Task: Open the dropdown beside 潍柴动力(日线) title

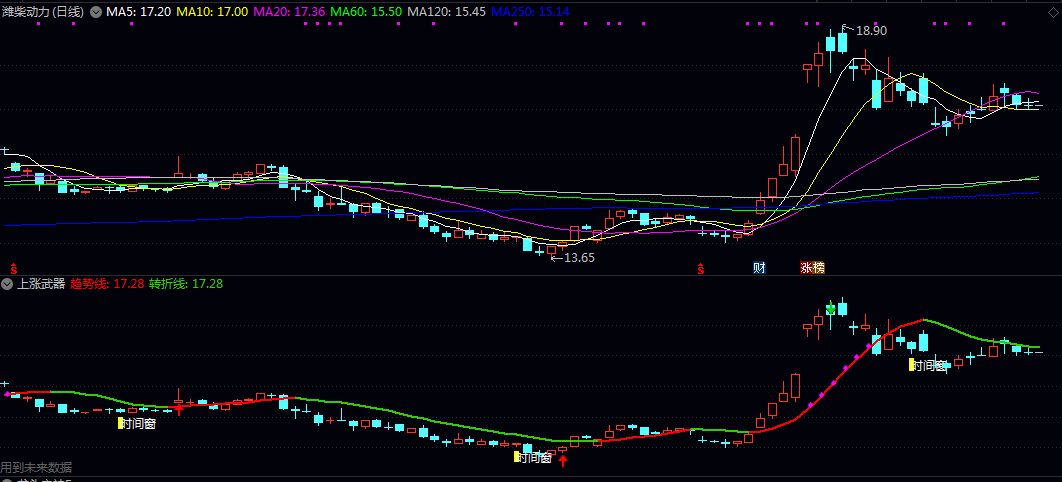Action: [96, 12]
